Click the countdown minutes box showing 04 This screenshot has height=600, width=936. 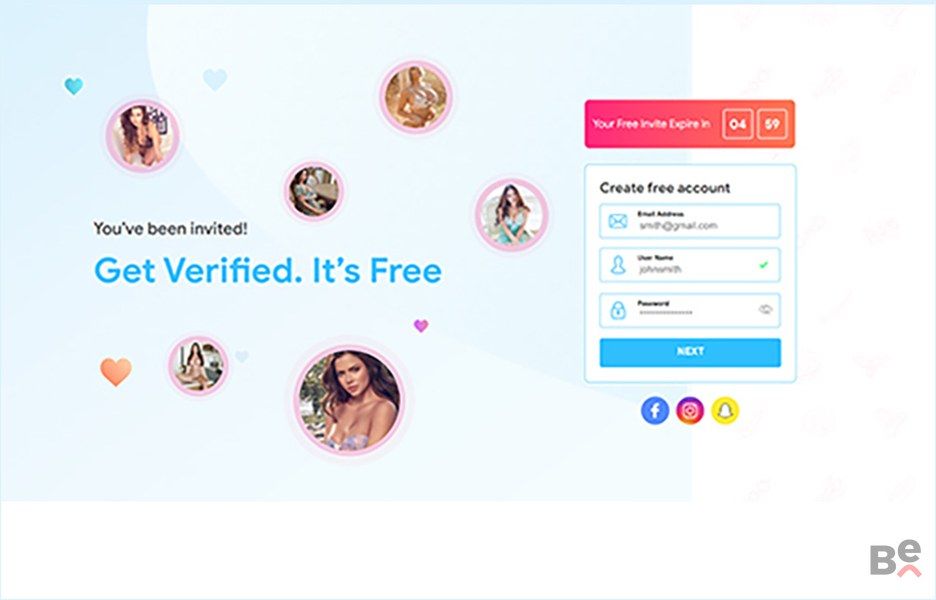[737, 124]
